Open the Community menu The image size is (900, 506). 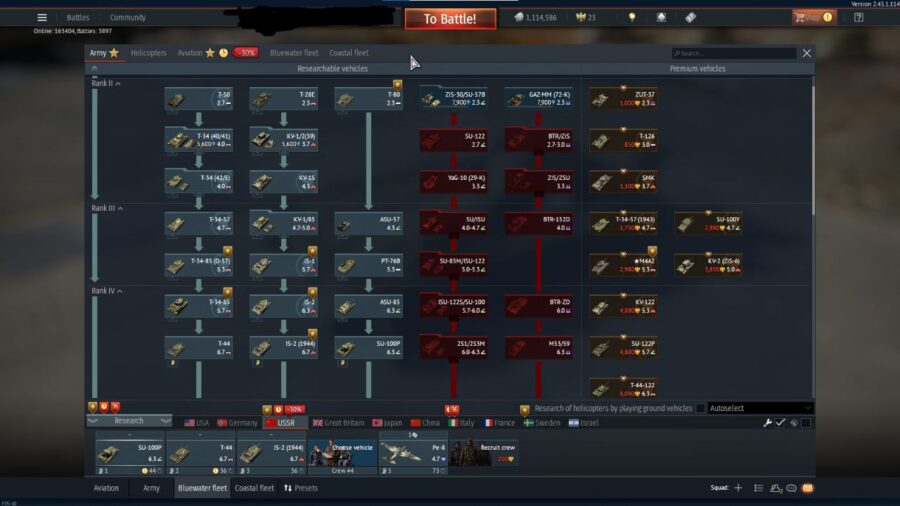(127, 17)
